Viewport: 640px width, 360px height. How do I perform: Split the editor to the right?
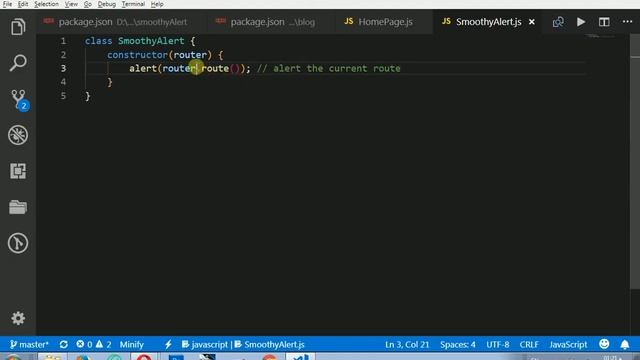pyautogui.click(x=604, y=22)
